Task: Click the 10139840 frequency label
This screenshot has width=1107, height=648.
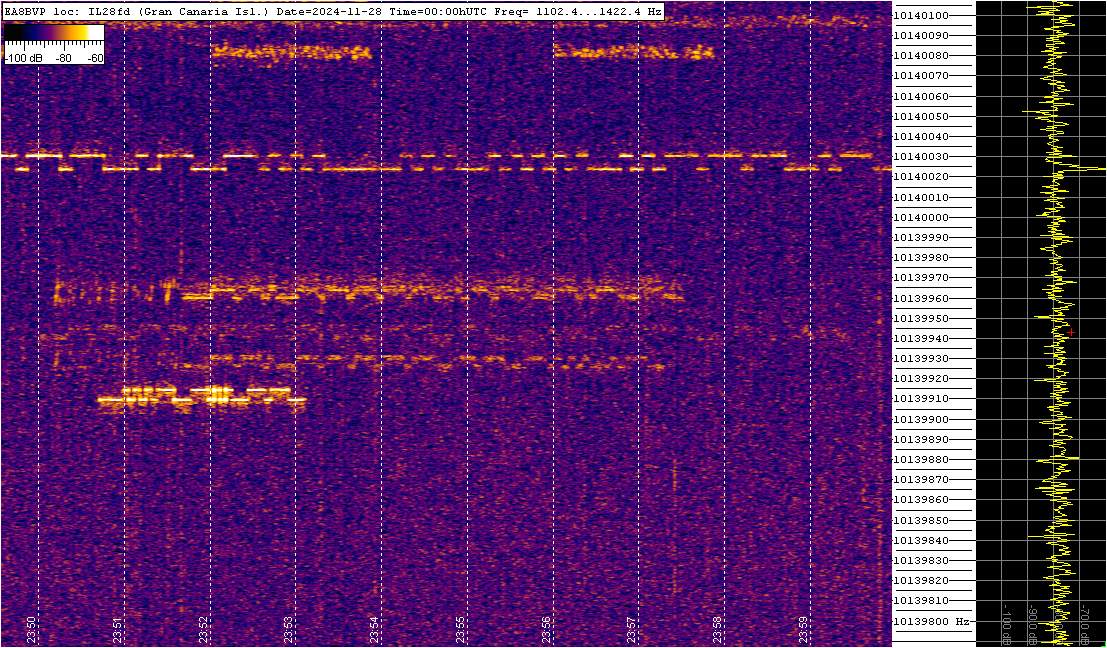Action: (921, 540)
